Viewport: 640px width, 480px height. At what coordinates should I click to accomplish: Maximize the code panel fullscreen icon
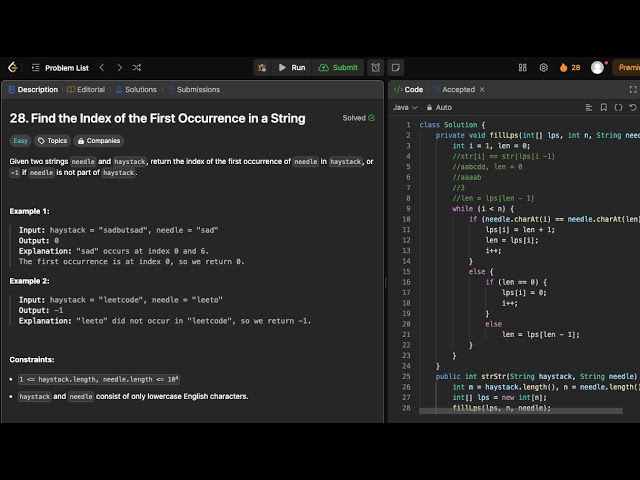633,90
